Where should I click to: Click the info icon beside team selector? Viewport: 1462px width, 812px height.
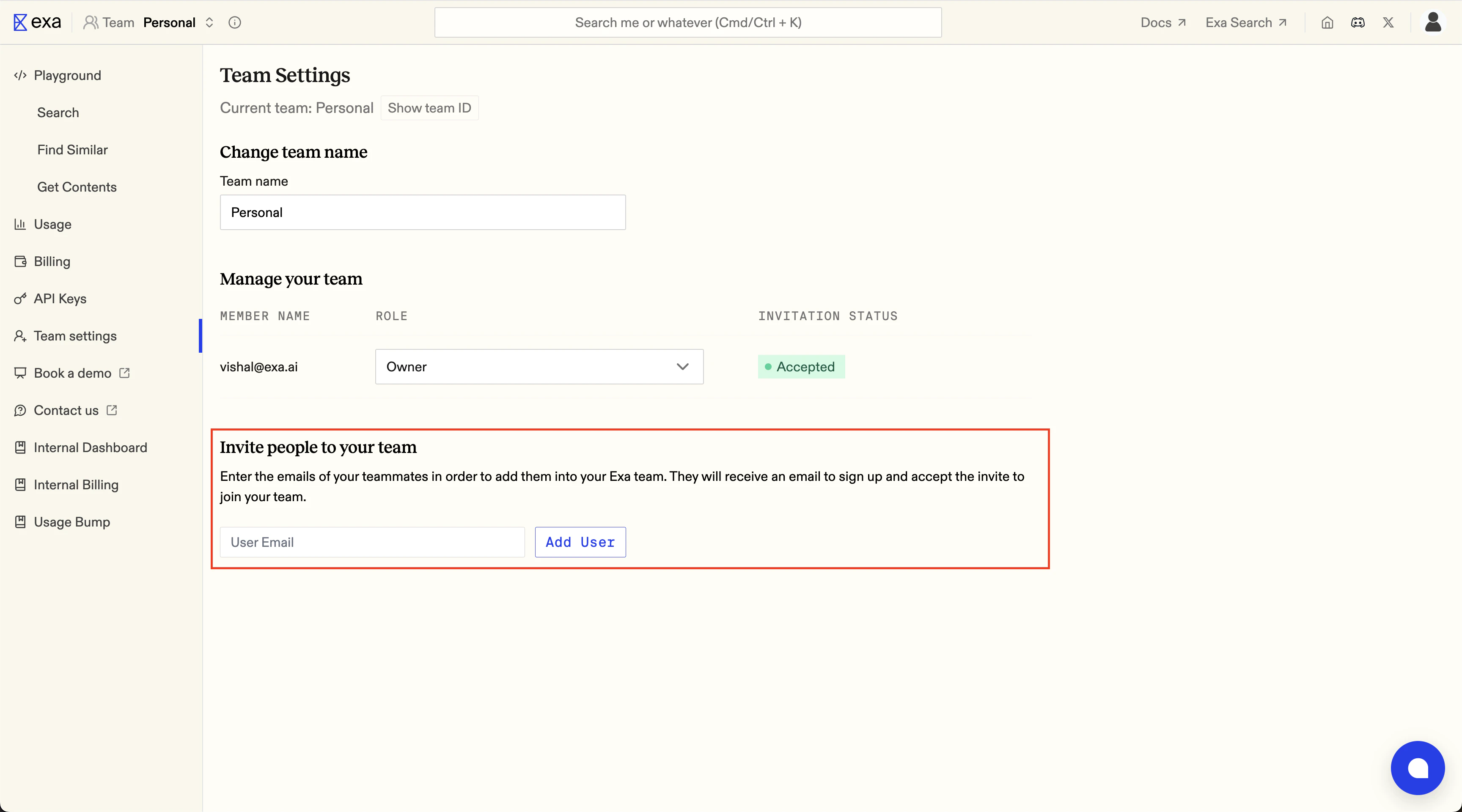click(x=234, y=23)
